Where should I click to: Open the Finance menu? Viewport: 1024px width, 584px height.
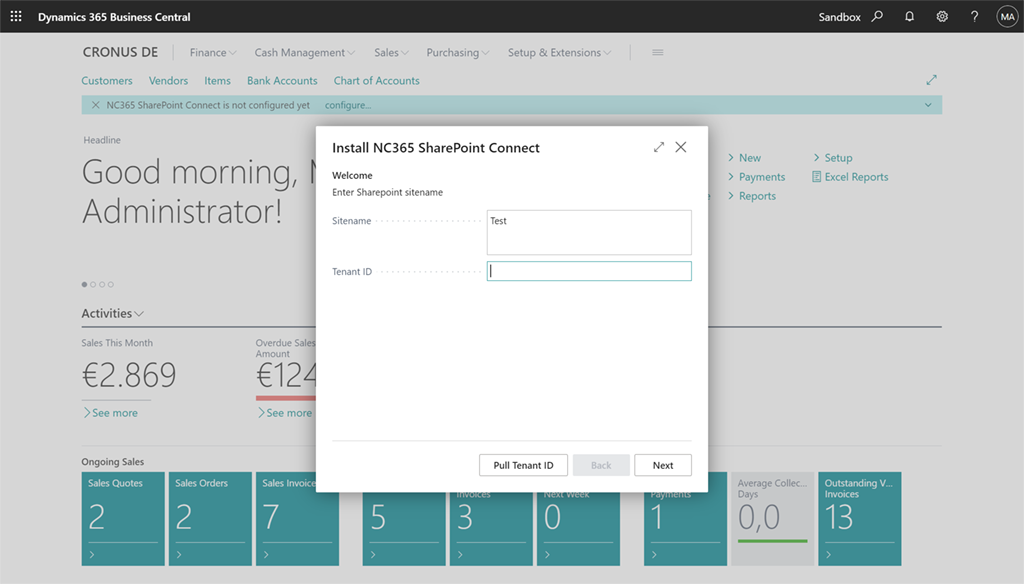pyautogui.click(x=213, y=52)
